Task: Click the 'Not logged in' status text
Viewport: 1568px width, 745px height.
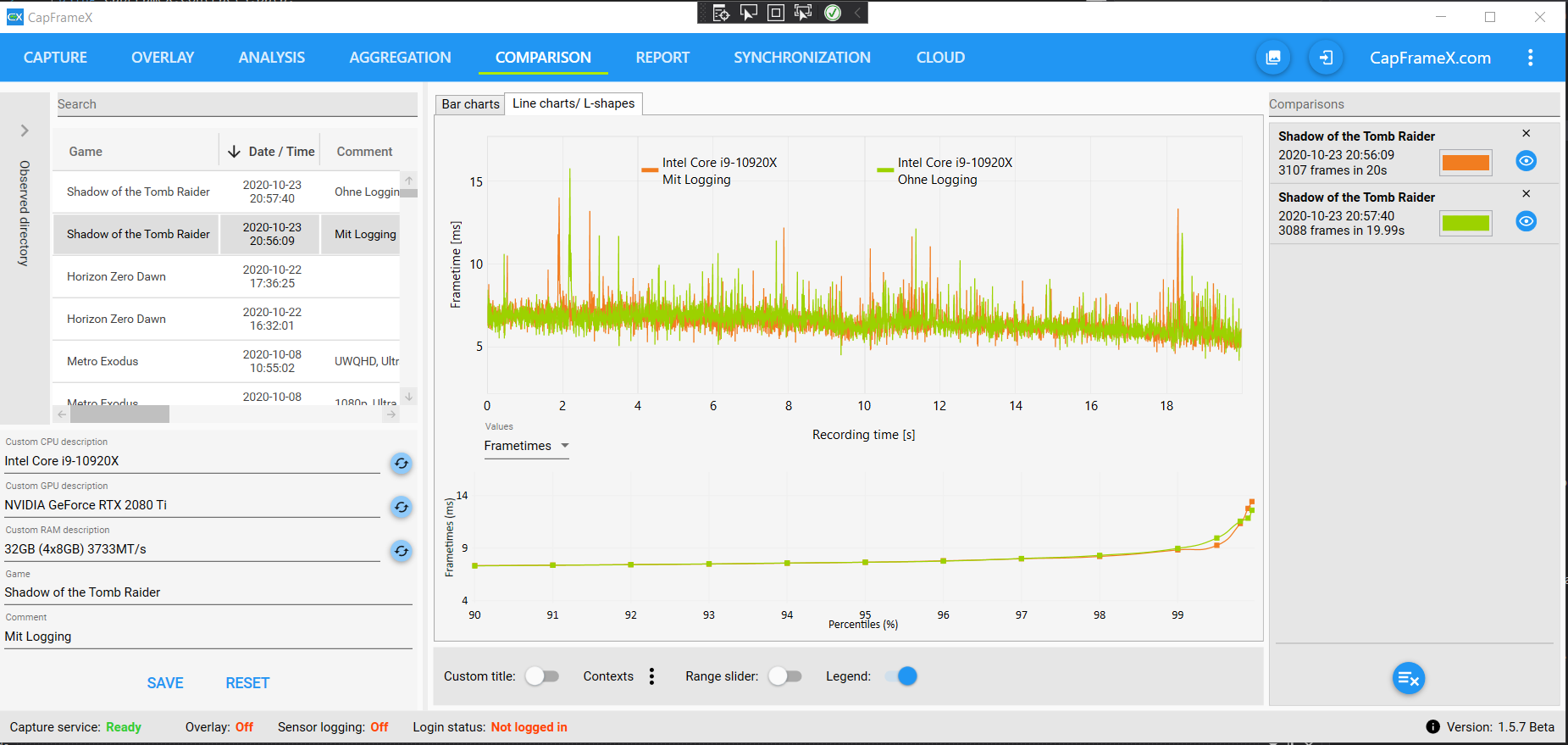Action: pyautogui.click(x=529, y=727)
